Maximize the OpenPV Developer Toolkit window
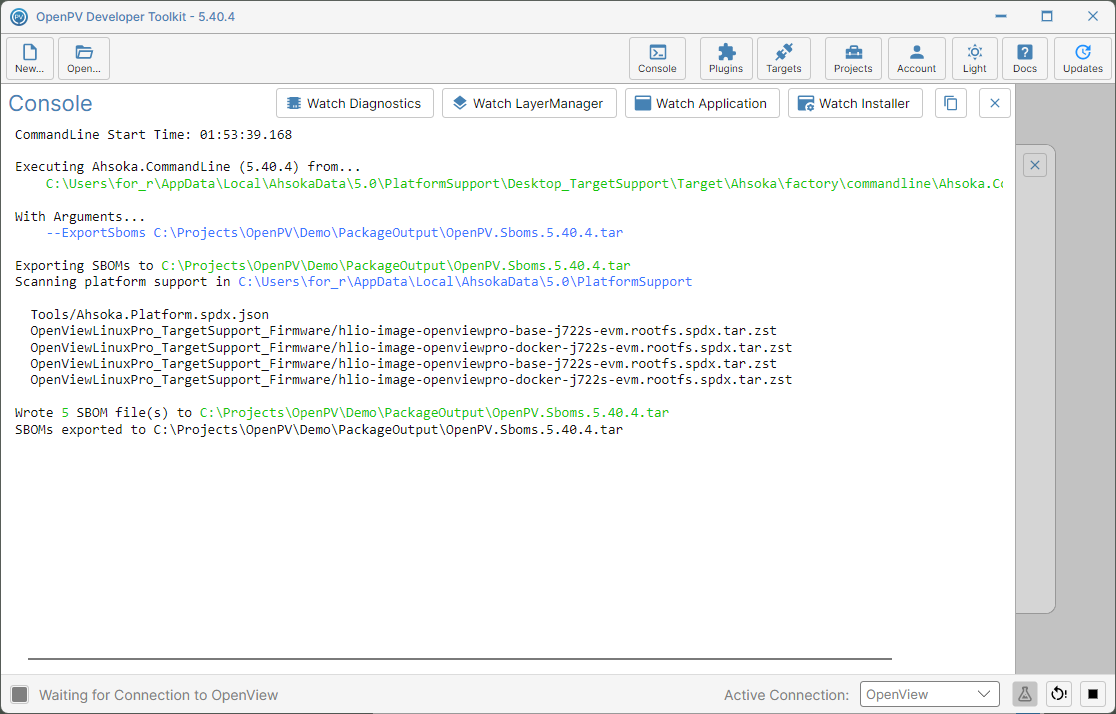Screen dimensions: 1116x714 [x=1047, y=16]
